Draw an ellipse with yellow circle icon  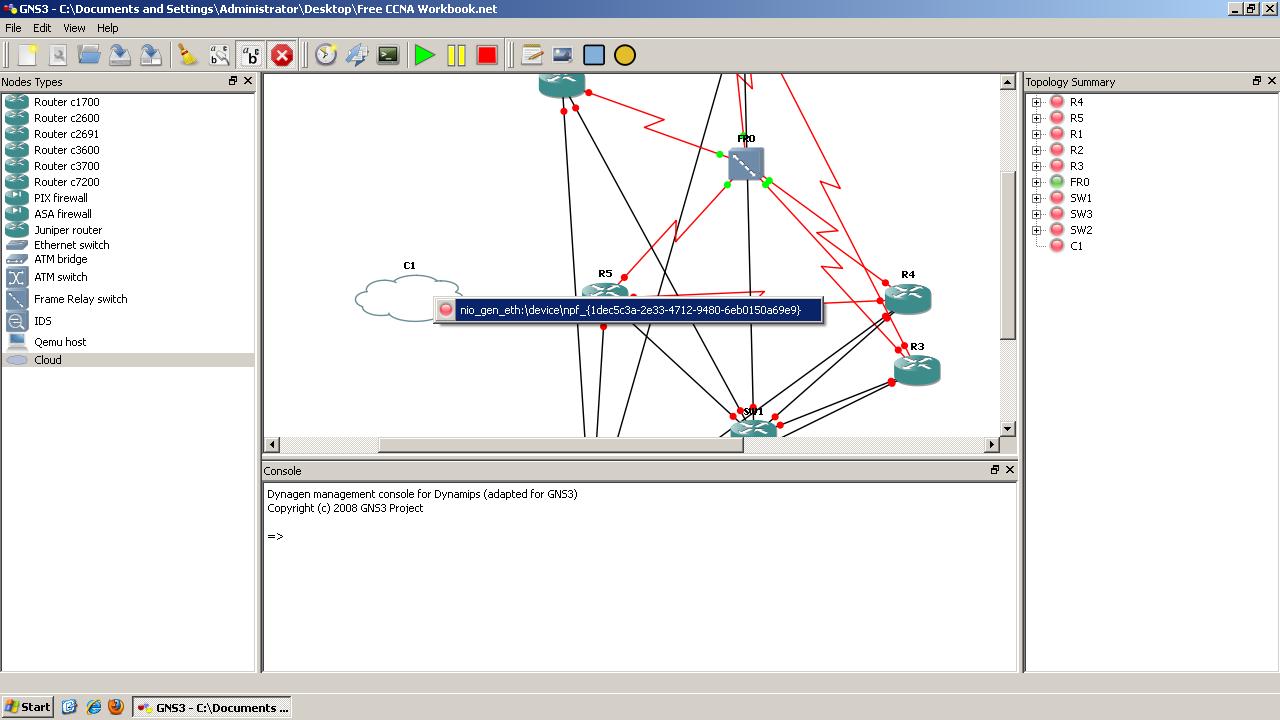coord(625,55)
